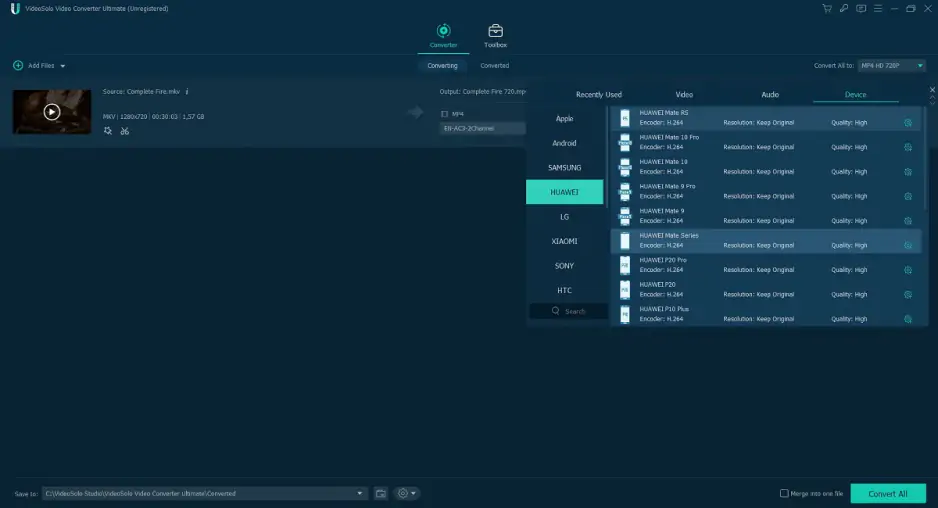Click the register key icon
This screenshot has width=938, height=508.
coord(843,8)
